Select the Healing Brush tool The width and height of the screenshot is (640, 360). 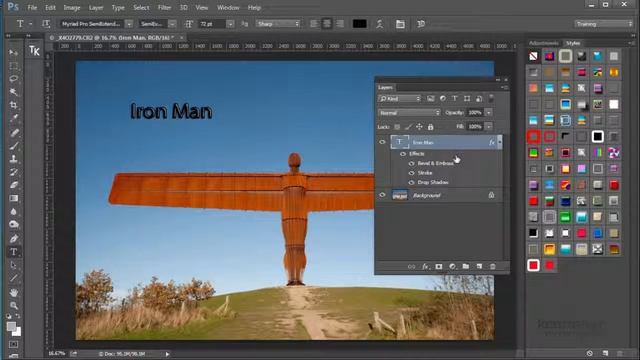pos(13,132)
